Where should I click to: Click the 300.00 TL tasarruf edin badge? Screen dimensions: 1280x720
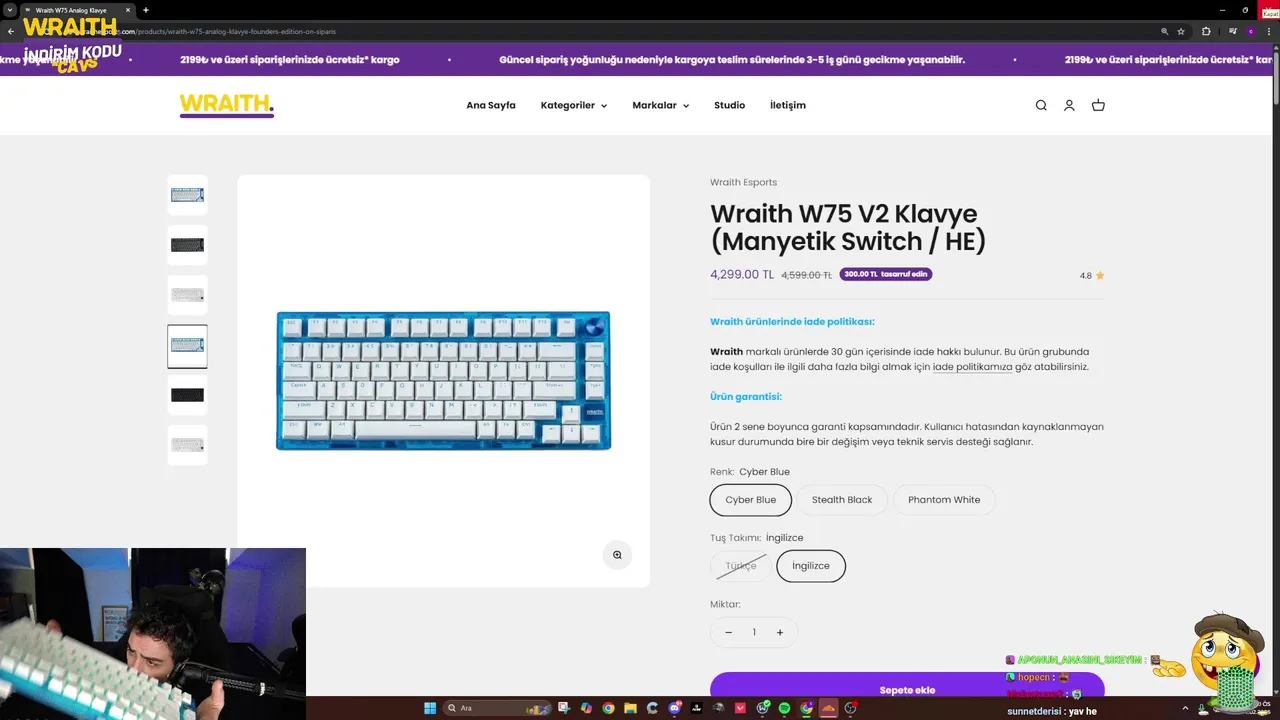click(x=886, y=274)
